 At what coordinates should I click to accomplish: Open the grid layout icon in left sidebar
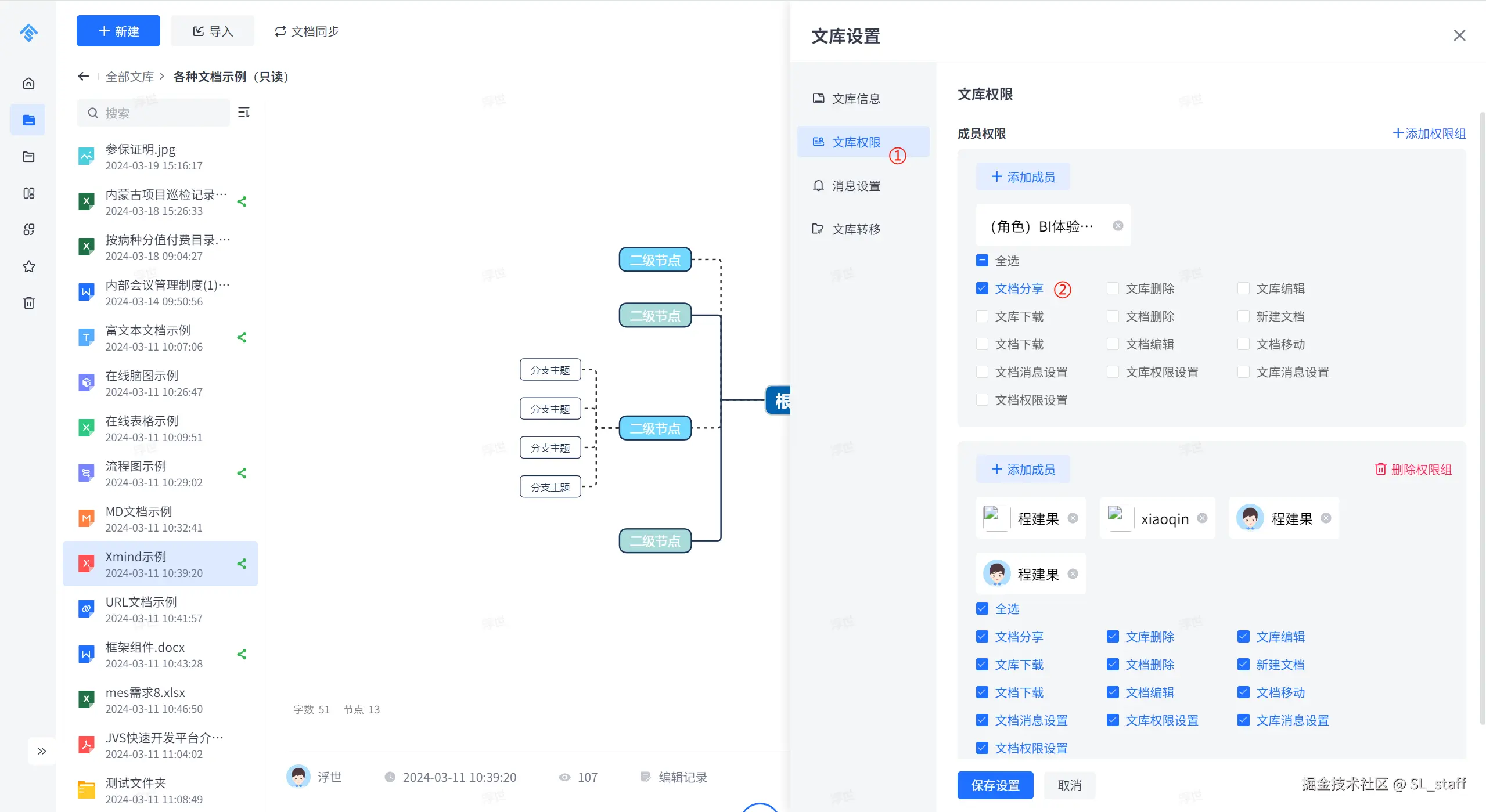[28, 193]
